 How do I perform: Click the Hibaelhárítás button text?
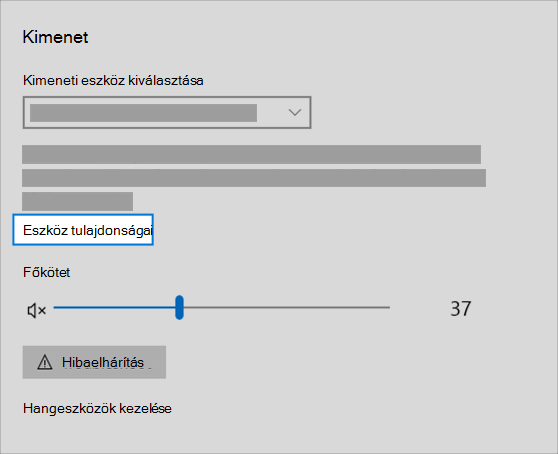pos(103,362)
